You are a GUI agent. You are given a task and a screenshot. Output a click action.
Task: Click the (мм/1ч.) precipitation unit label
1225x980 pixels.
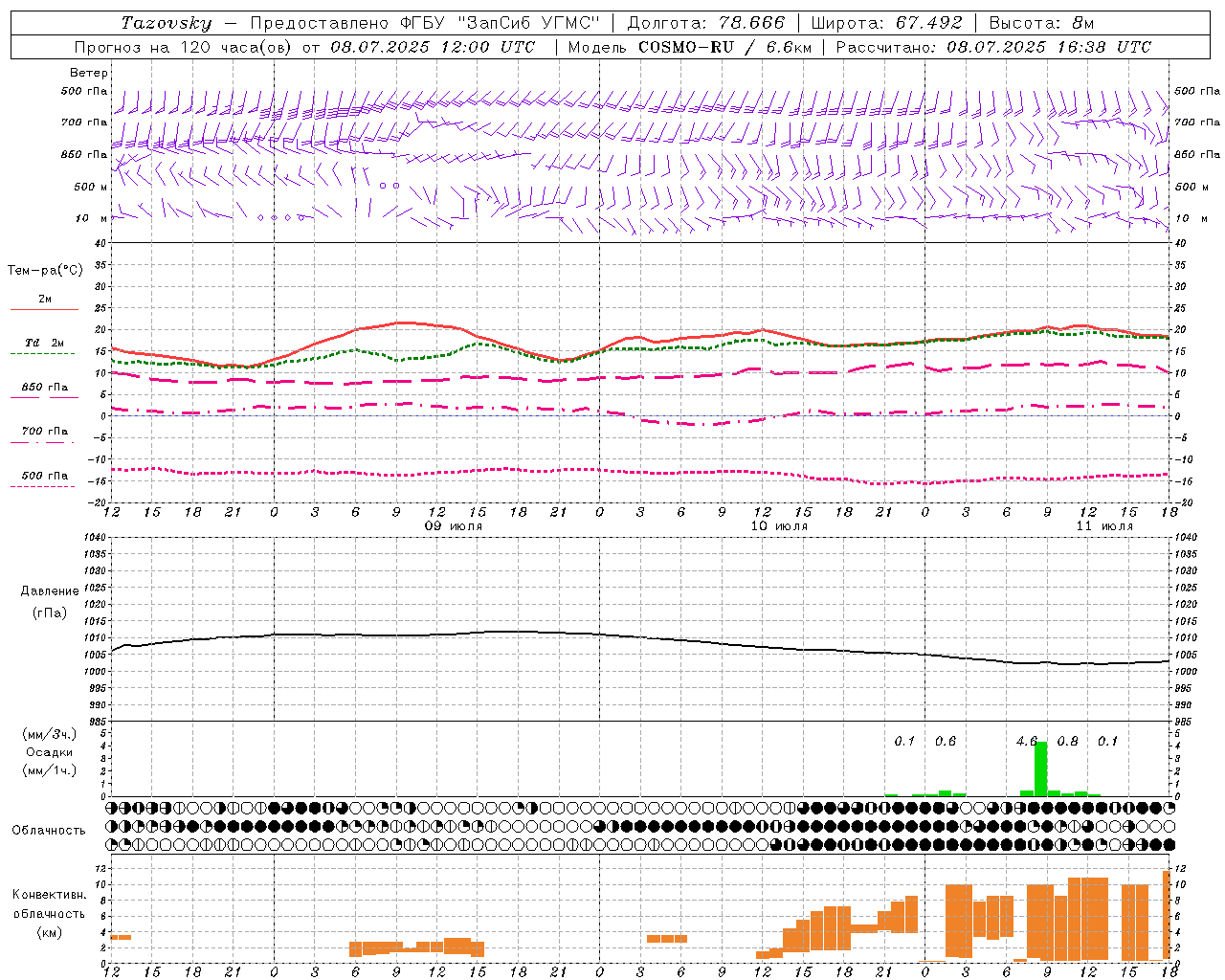point(50,770)
